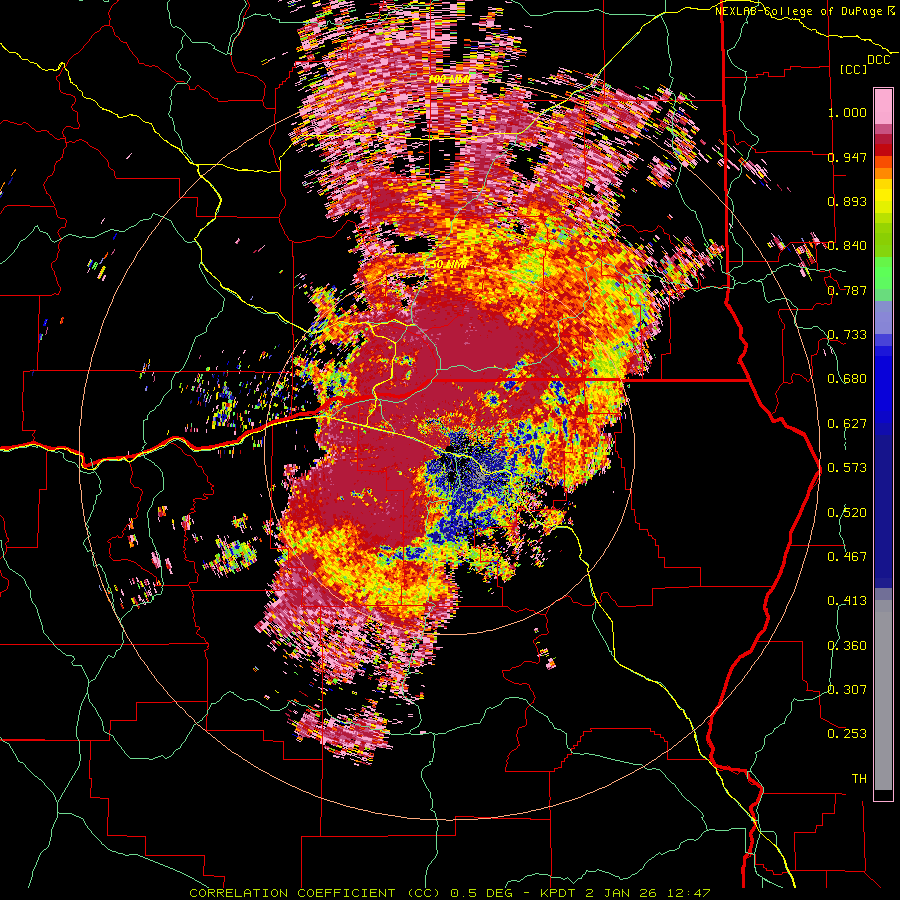Click the gray segment of the color bar
Viewport: 900px width, 900px height.
[883, 695]
